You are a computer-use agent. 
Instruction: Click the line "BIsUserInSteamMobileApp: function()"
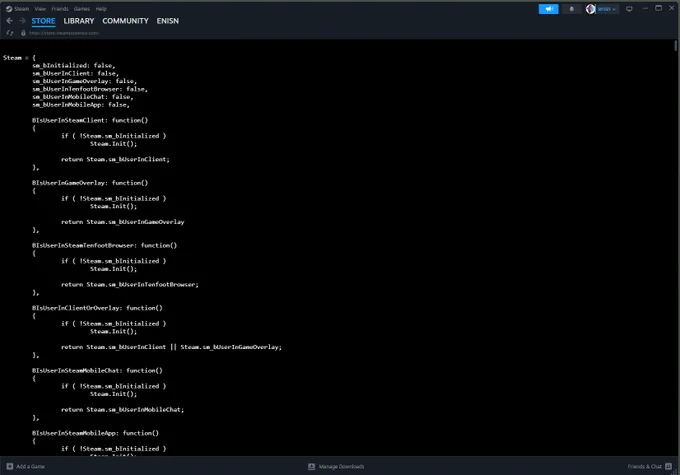click(x=95, y=432)
